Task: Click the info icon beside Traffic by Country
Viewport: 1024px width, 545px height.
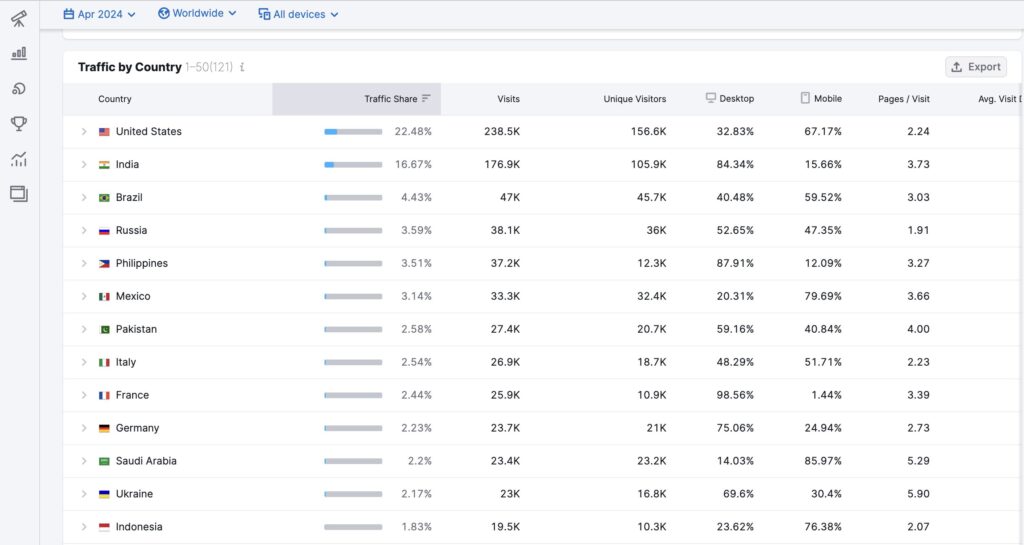Action: click(242, 67)
